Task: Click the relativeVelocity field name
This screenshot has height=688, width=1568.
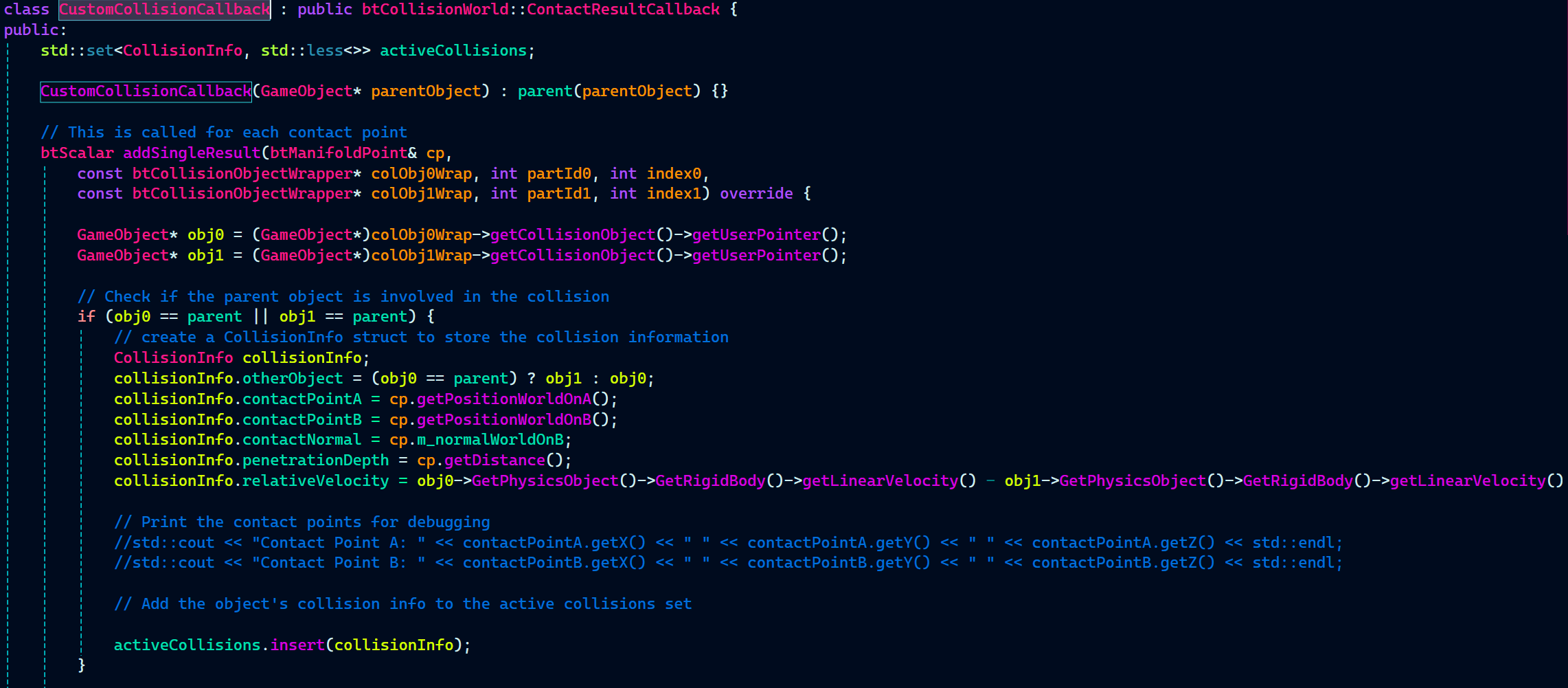Action: pyautogui.click(x=315, y=481)
